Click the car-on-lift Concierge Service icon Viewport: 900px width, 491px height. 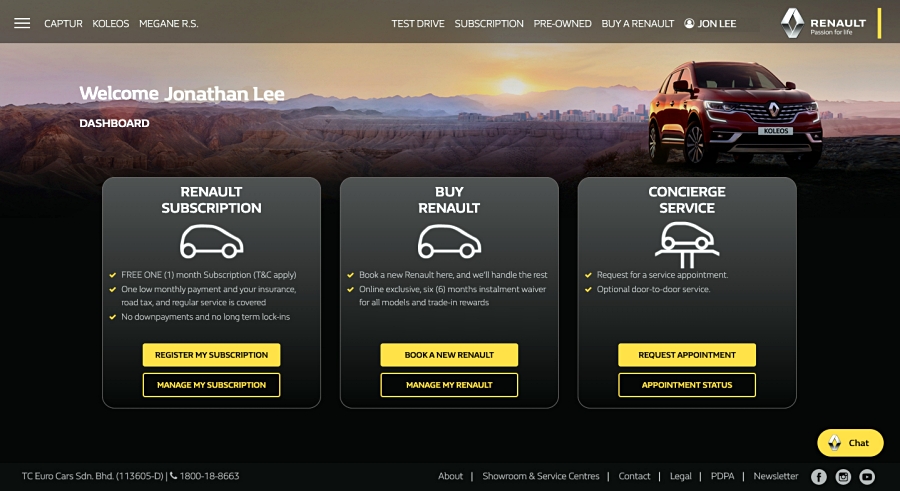(x=687, y=245)
